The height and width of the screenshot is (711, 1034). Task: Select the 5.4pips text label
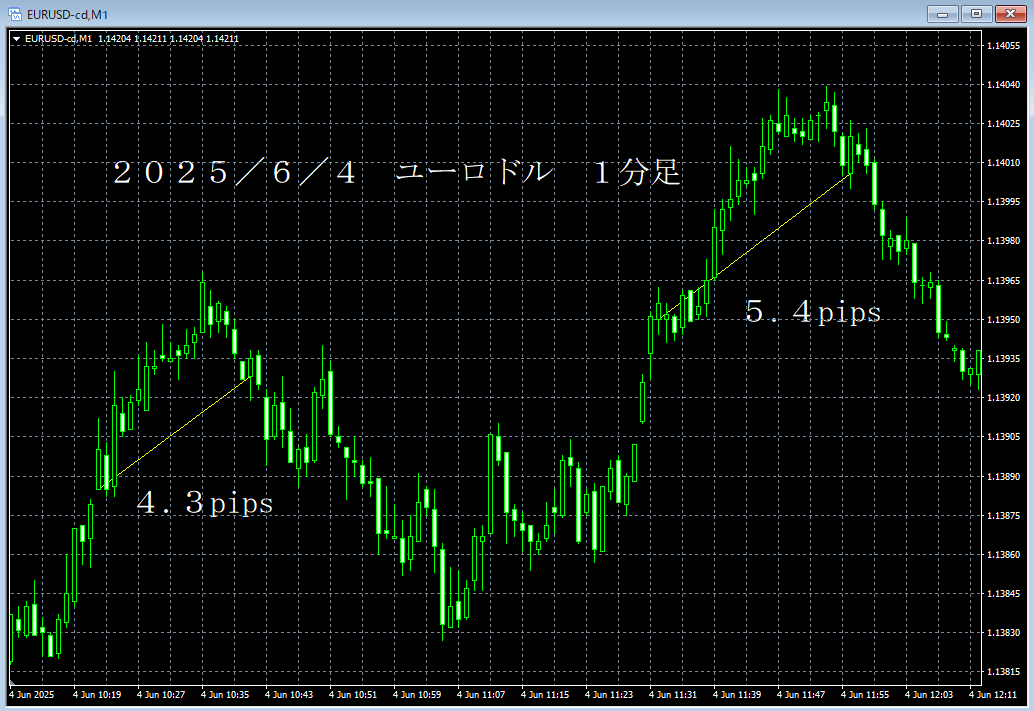[813, 311]
